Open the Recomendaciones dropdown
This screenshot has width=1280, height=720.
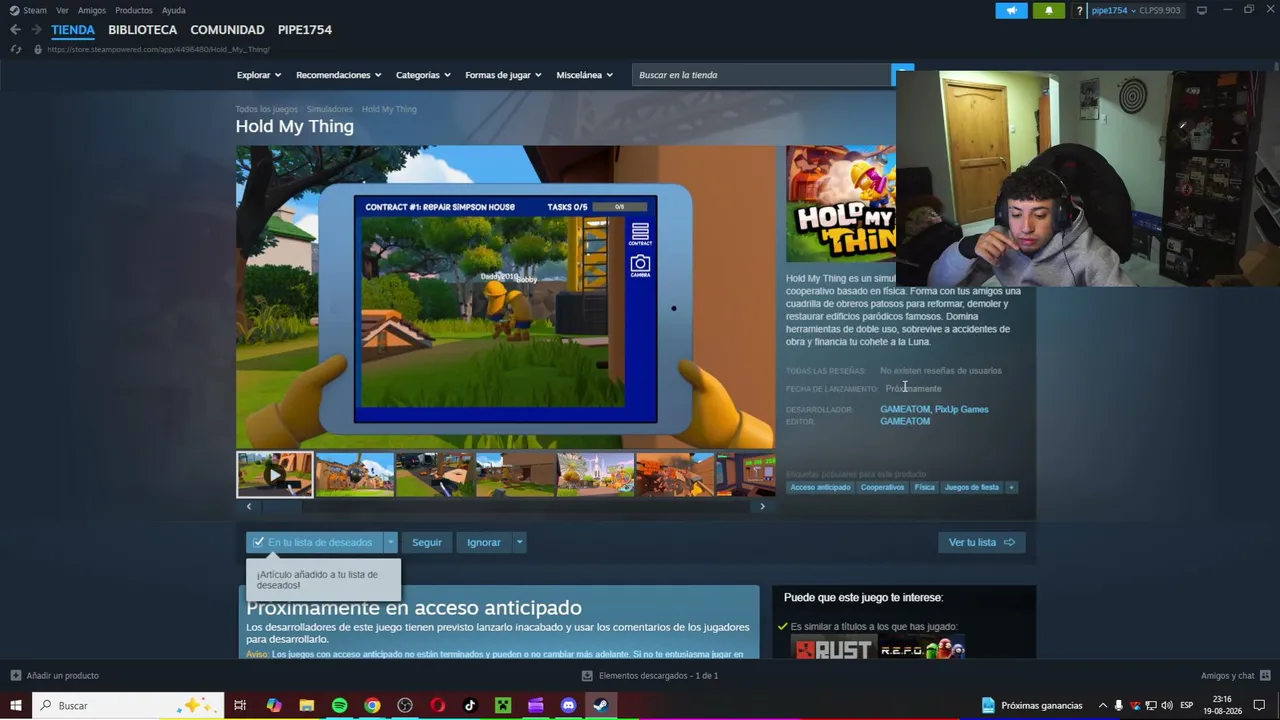click(339, 75)
